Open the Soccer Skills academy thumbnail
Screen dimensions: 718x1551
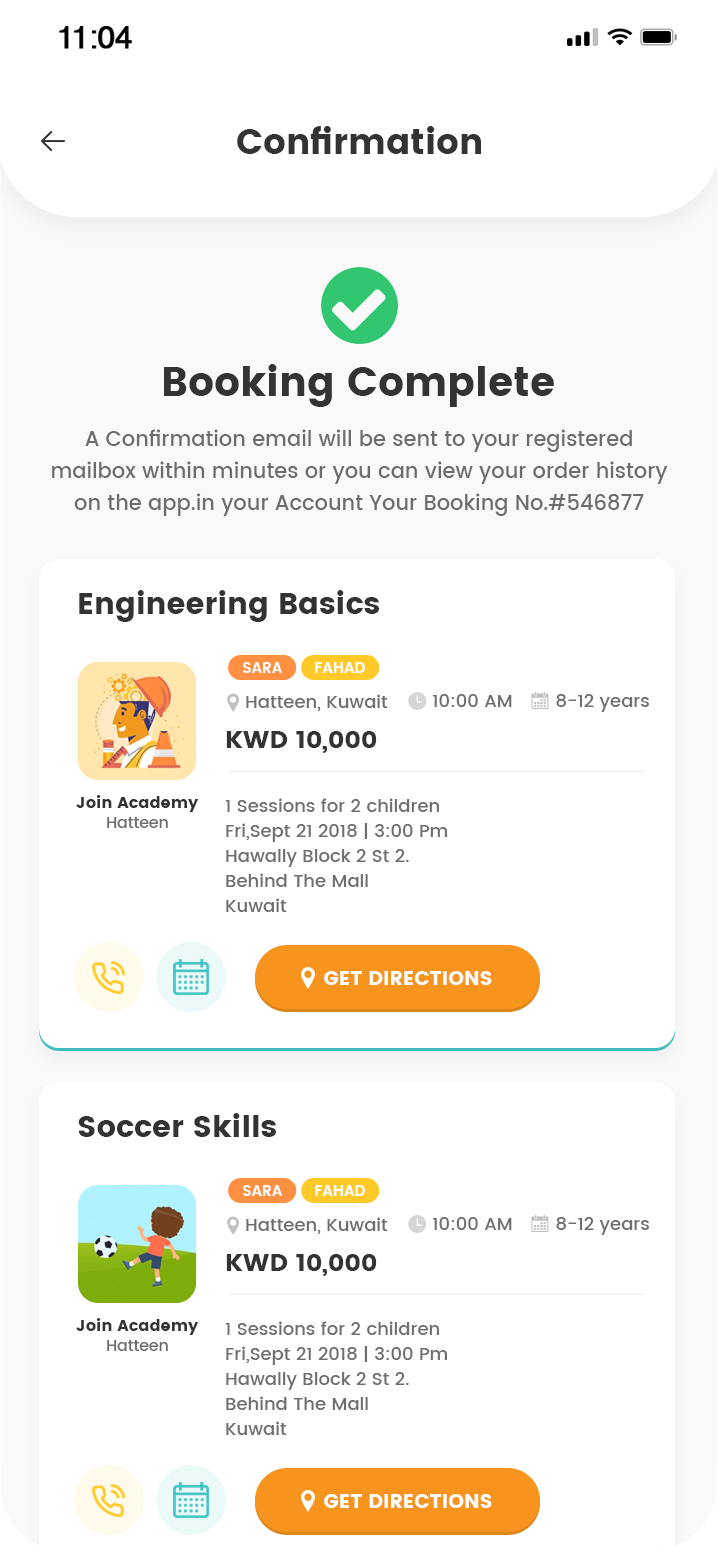[x=137, y=1244]
